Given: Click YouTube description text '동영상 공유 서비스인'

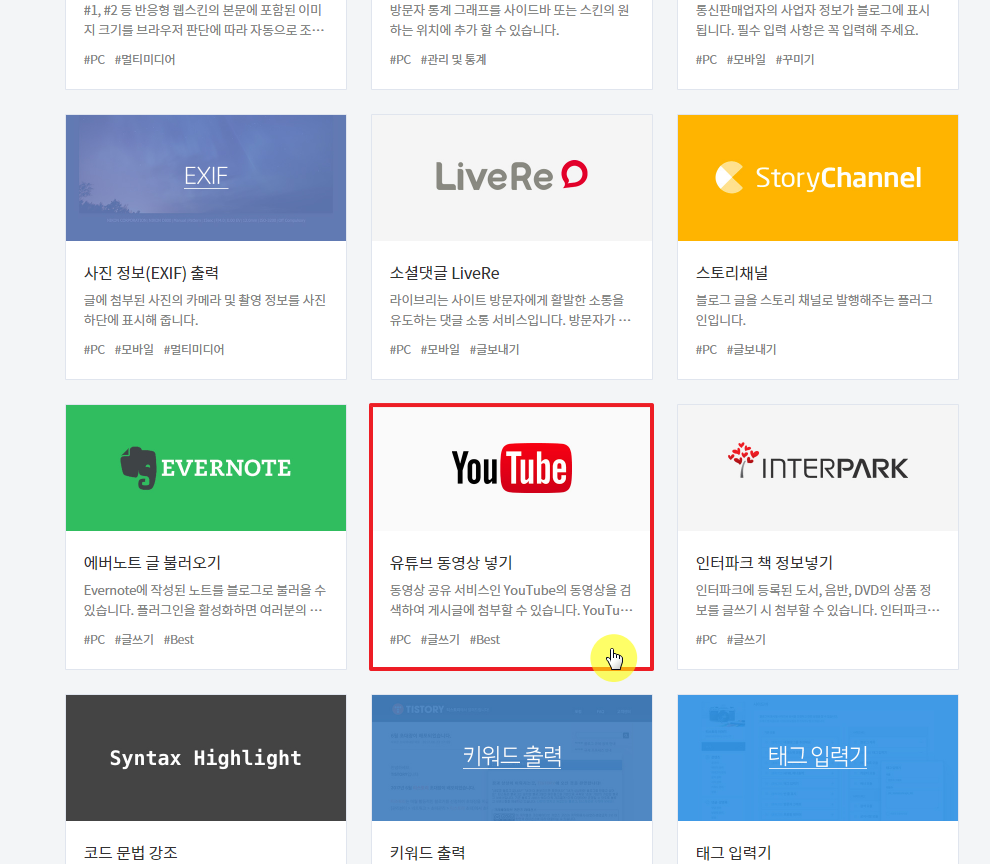Looking at the screenshot, I should (511, 600).
